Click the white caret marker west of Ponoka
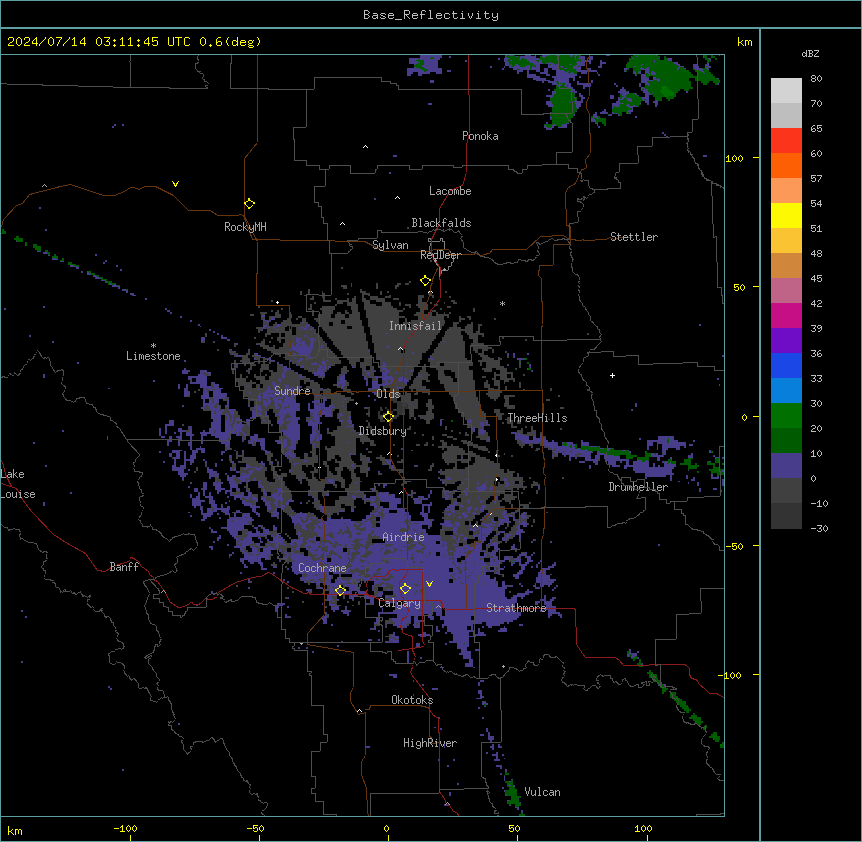This screenshot has height=842, width=862. pos(365,147)
